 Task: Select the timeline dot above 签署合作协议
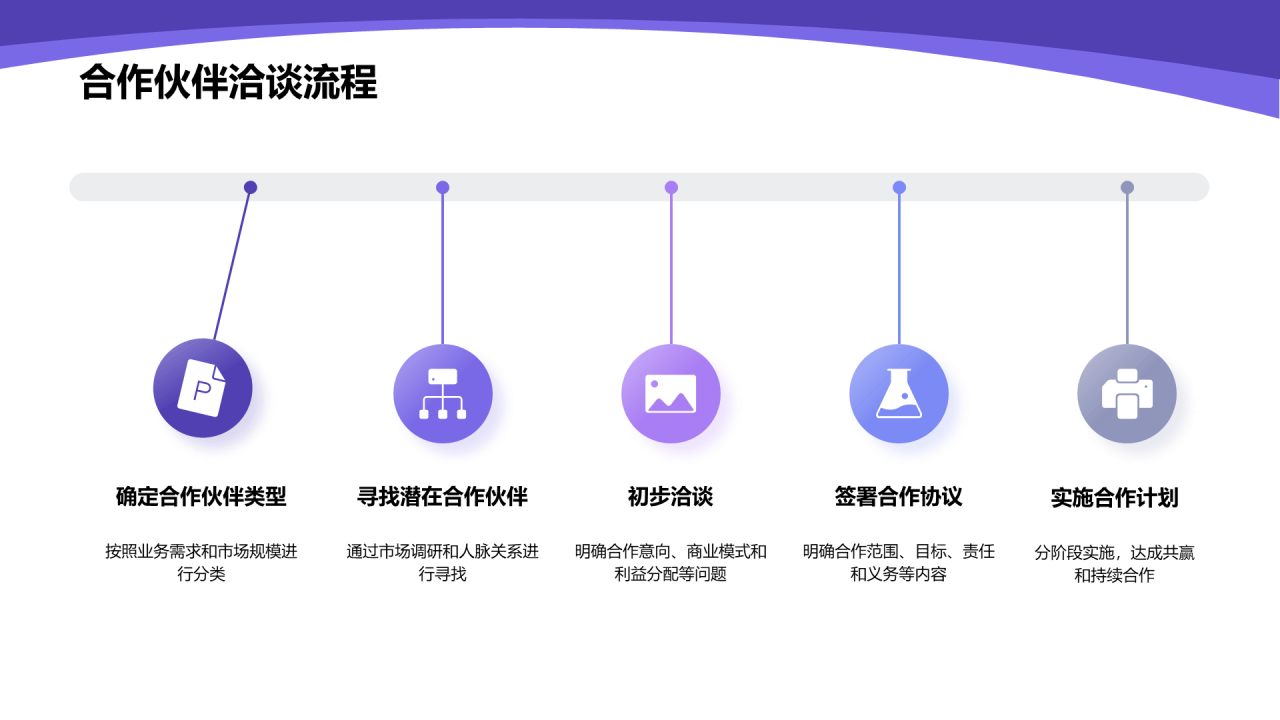pyautogui.click(x=899, y=186)
